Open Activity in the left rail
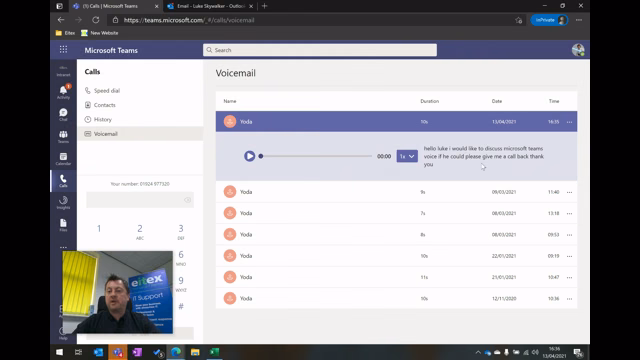Image resolution: width=640 pixels, height=360 pixels. click(63, 92)
